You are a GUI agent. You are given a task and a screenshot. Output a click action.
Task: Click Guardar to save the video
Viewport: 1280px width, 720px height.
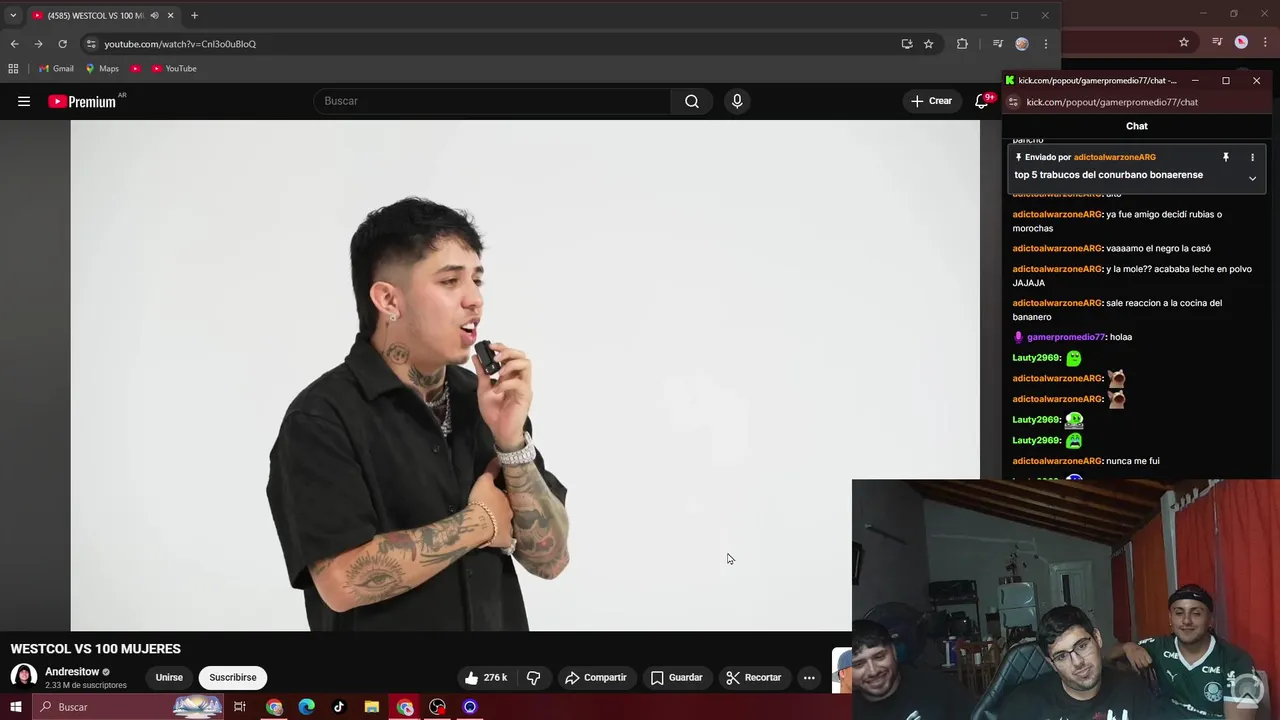click(677, 678)
